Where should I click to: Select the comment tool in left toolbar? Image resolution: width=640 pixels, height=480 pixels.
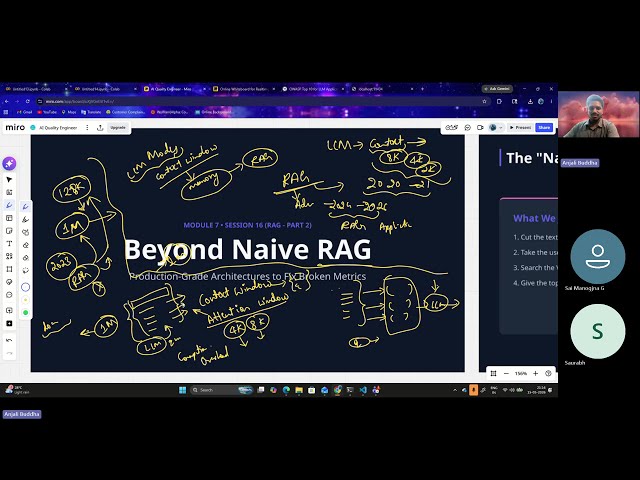click(x=9, y=295)
